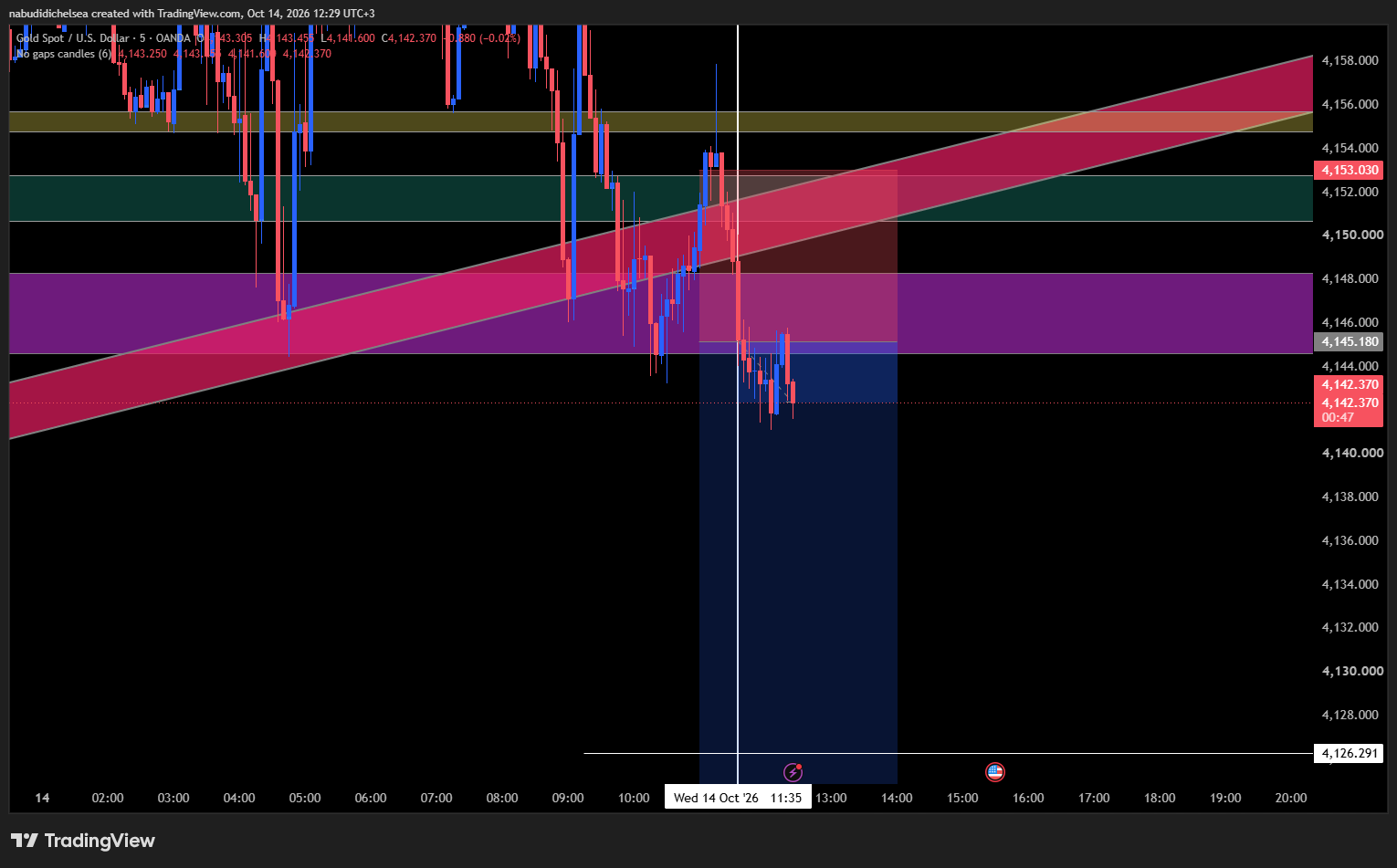Screen dimensions: 1397x868
Task: Click the No gaps candles (6) indicator legend
Action: click(64, 54)
